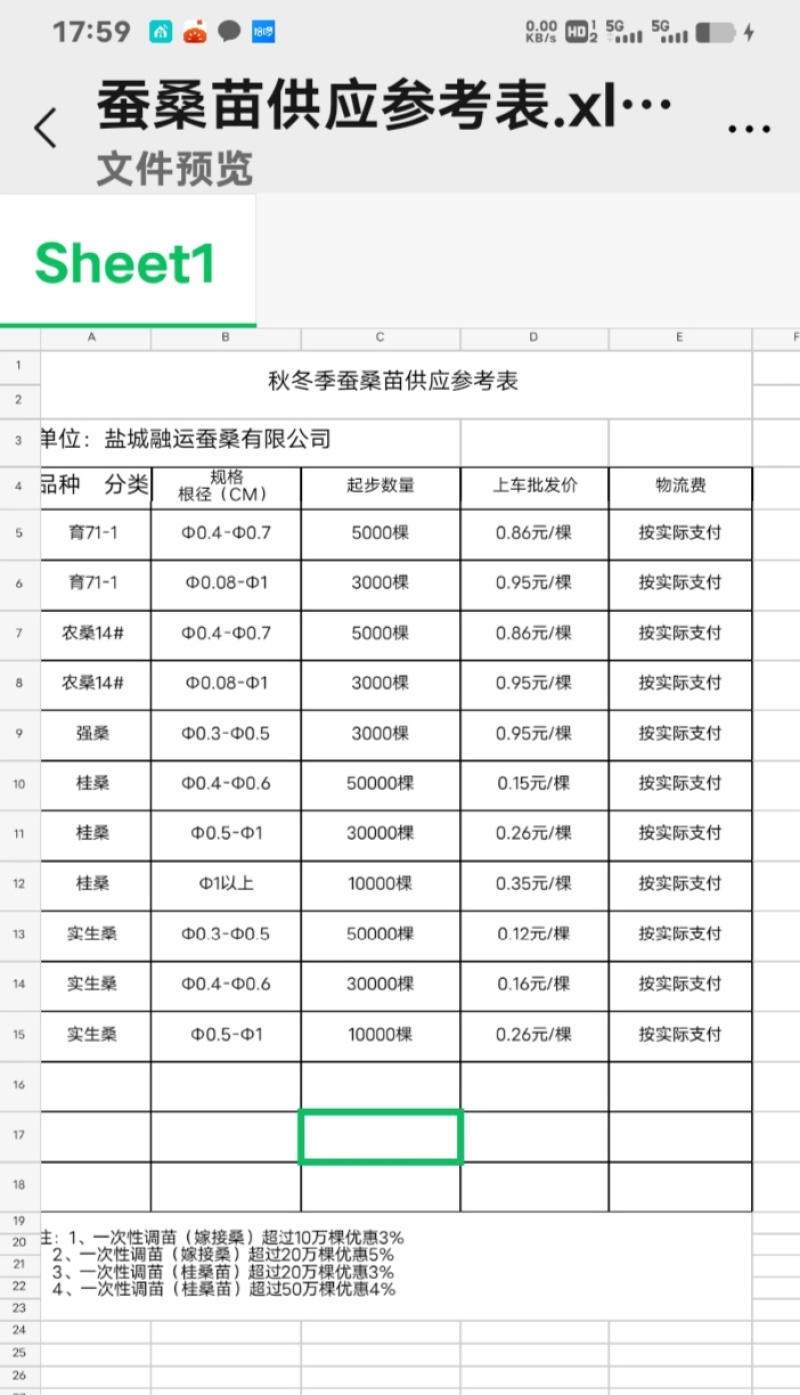800x1395 pixels.
Task: Click 0.26元/棵 cell in row 15
Action: tap(534, 1035)
